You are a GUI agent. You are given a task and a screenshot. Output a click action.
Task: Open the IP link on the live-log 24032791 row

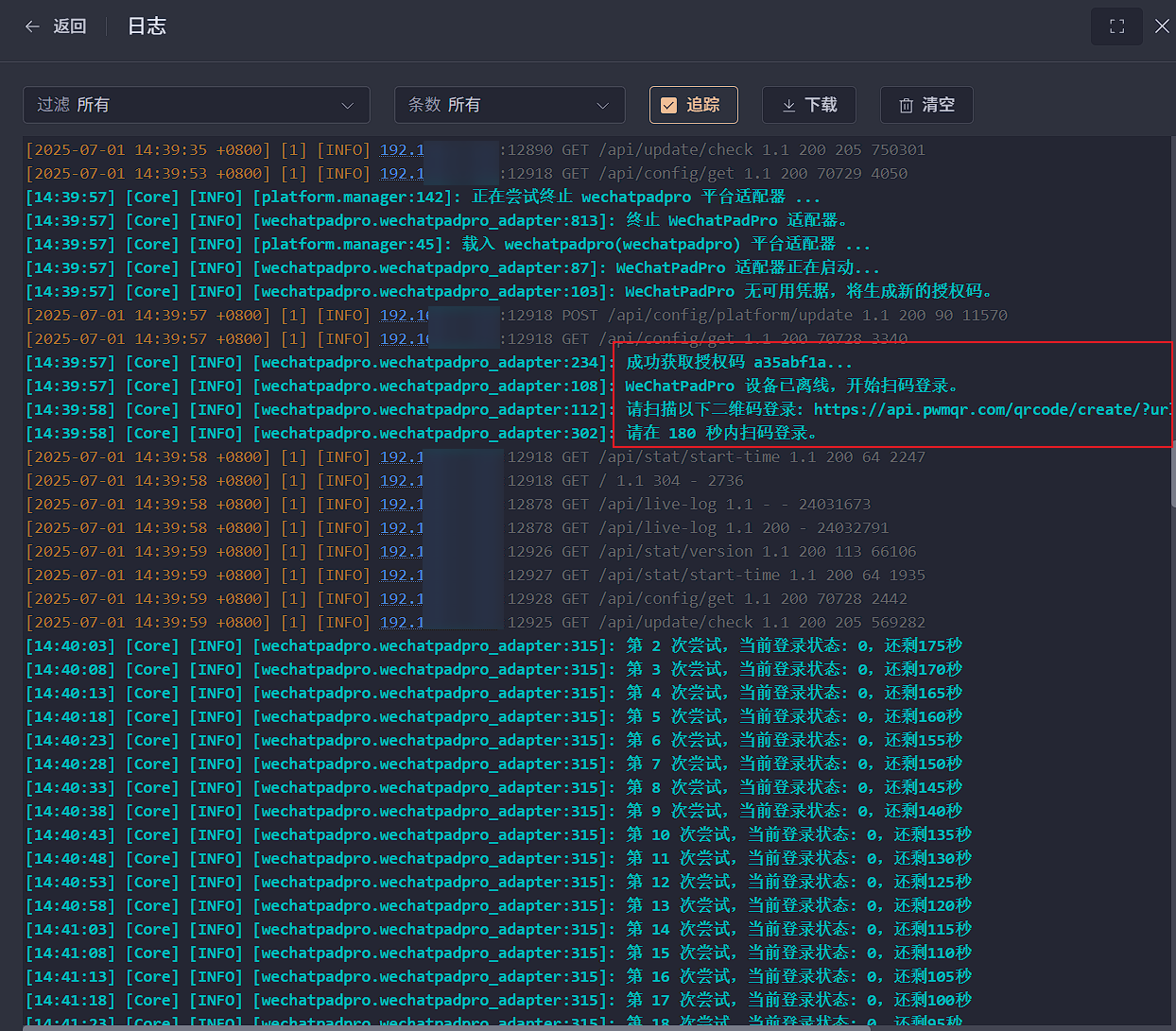click(402, 528)
